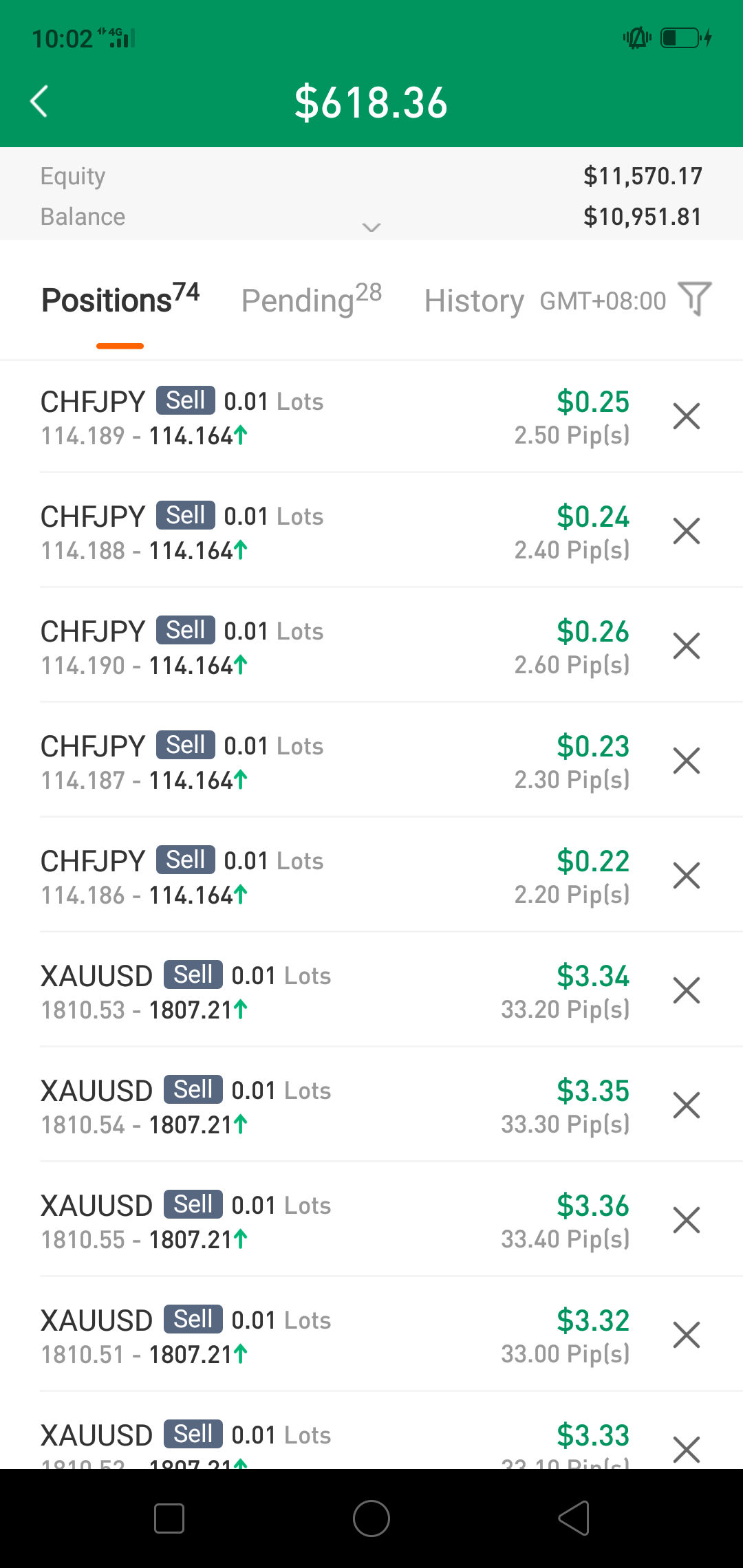743x1568 pixels.
Task: Close the XAUUSD position opened at 1810.51
Action: point(686,1335)
